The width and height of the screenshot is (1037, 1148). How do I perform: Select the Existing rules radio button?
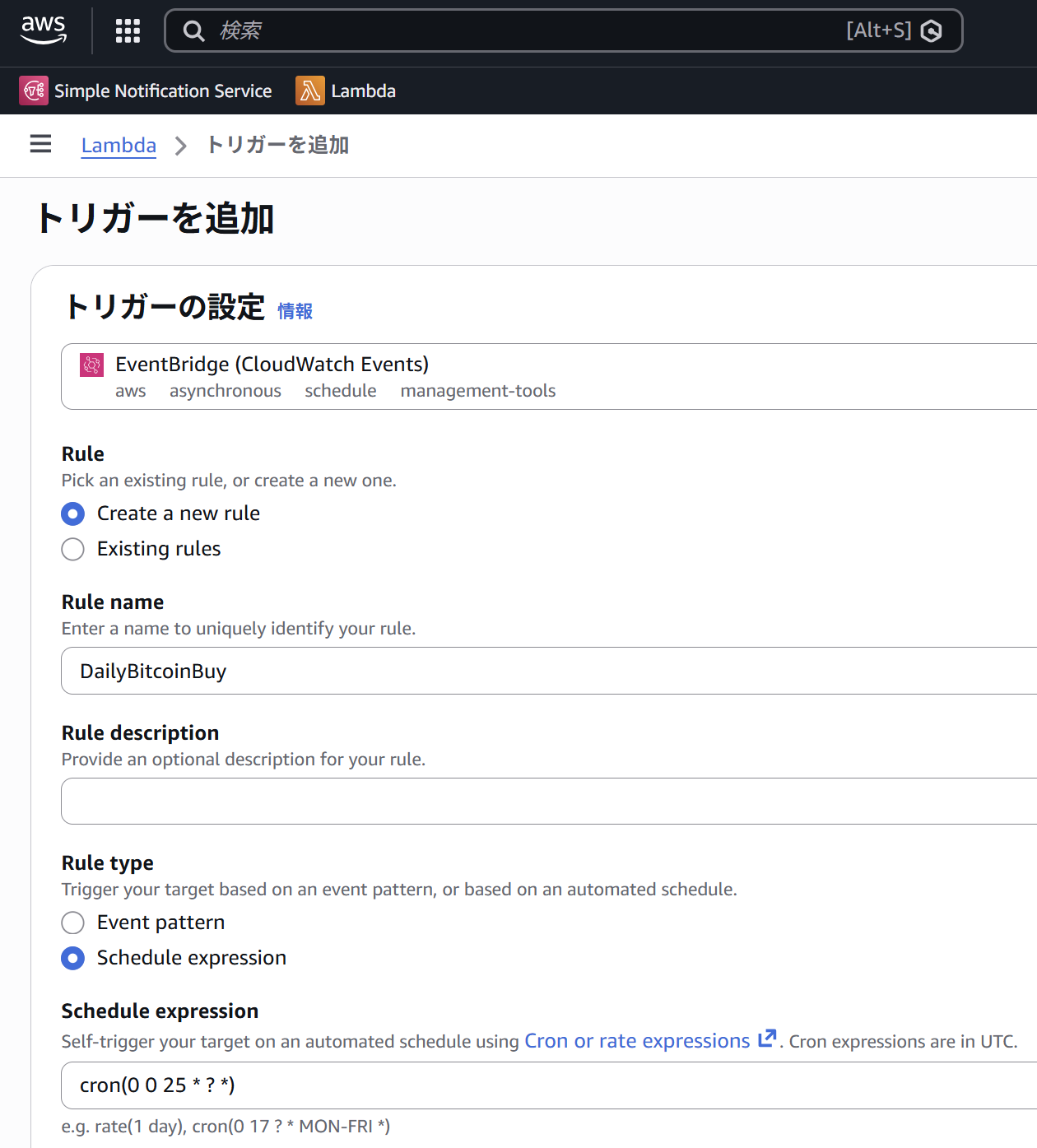click(x=73, y=549)
